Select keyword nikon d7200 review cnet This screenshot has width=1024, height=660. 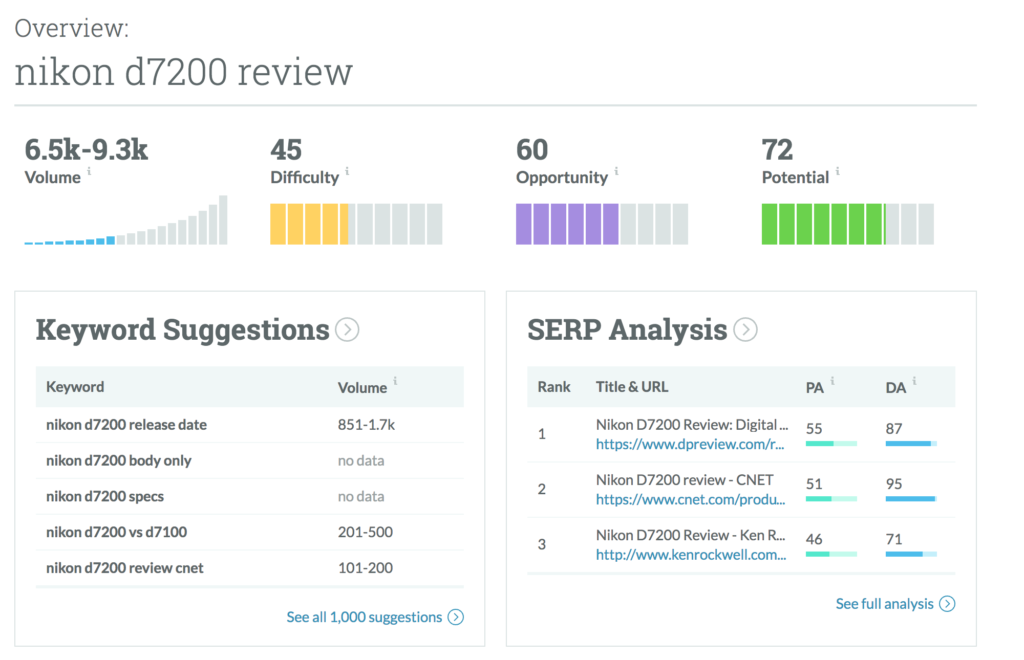point(124,568)
